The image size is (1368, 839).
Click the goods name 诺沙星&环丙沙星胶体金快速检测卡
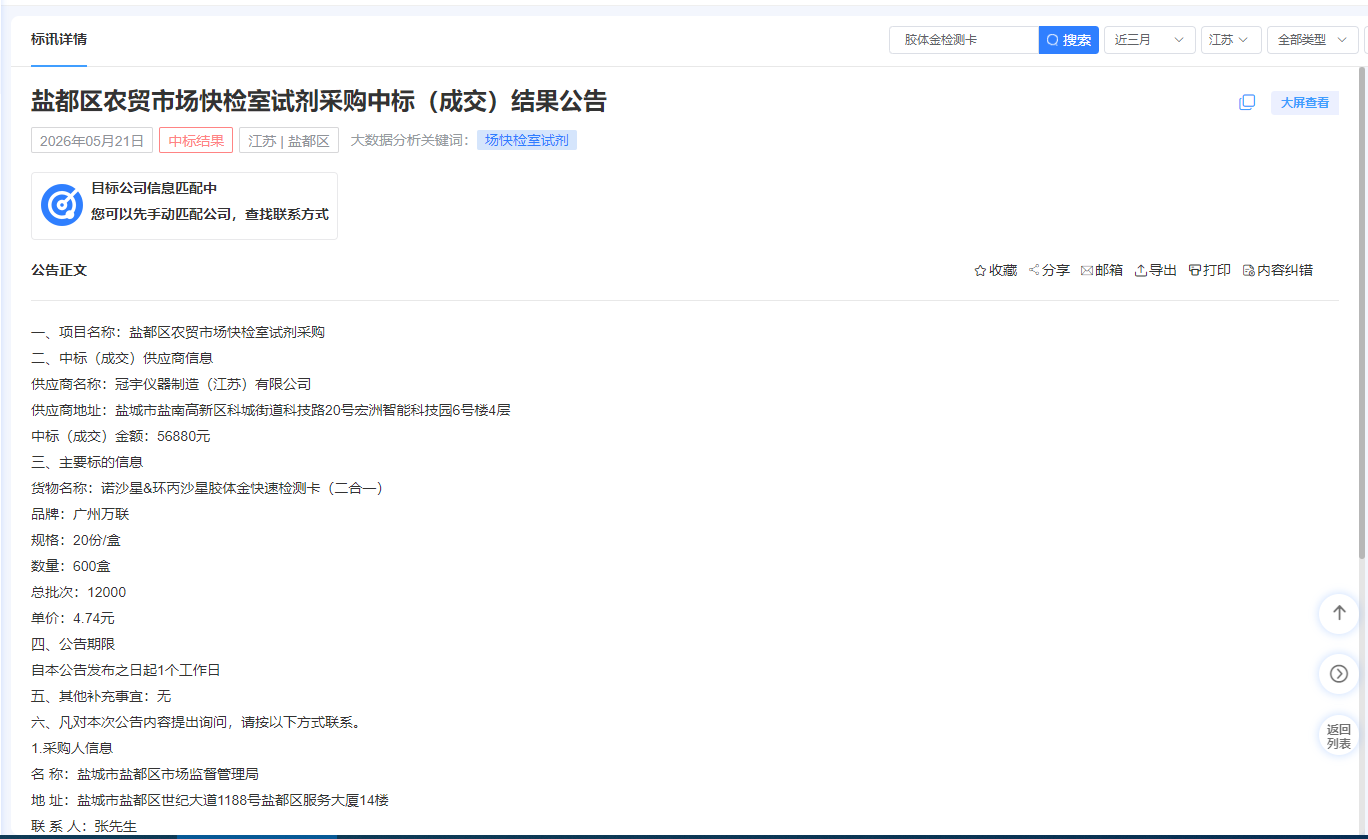(242, 488)
